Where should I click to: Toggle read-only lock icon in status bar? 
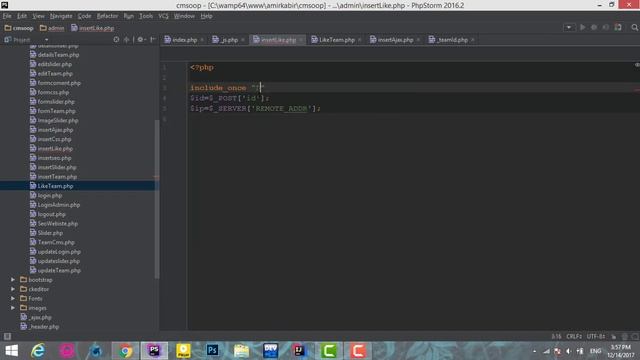pos(613,336)
